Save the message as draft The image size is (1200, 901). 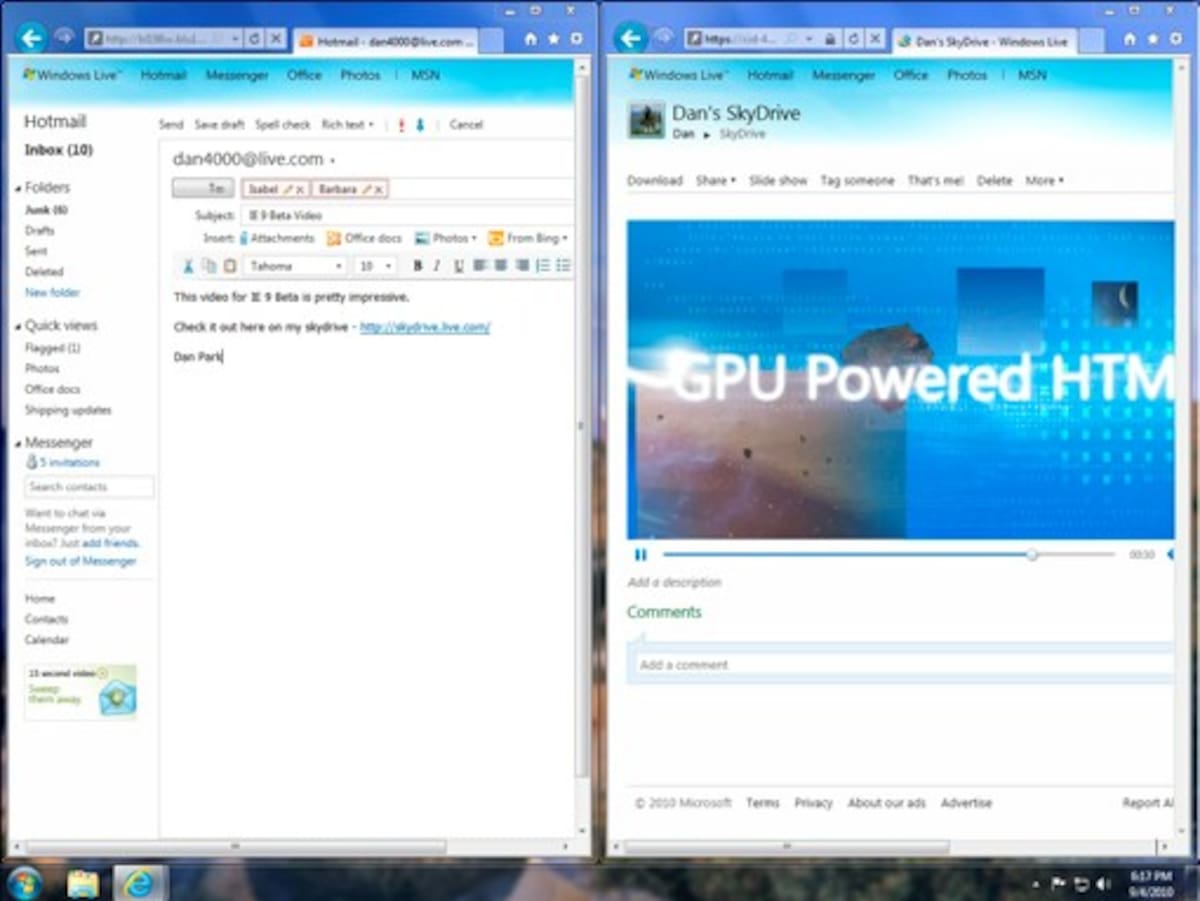click(x=219, y=125)
